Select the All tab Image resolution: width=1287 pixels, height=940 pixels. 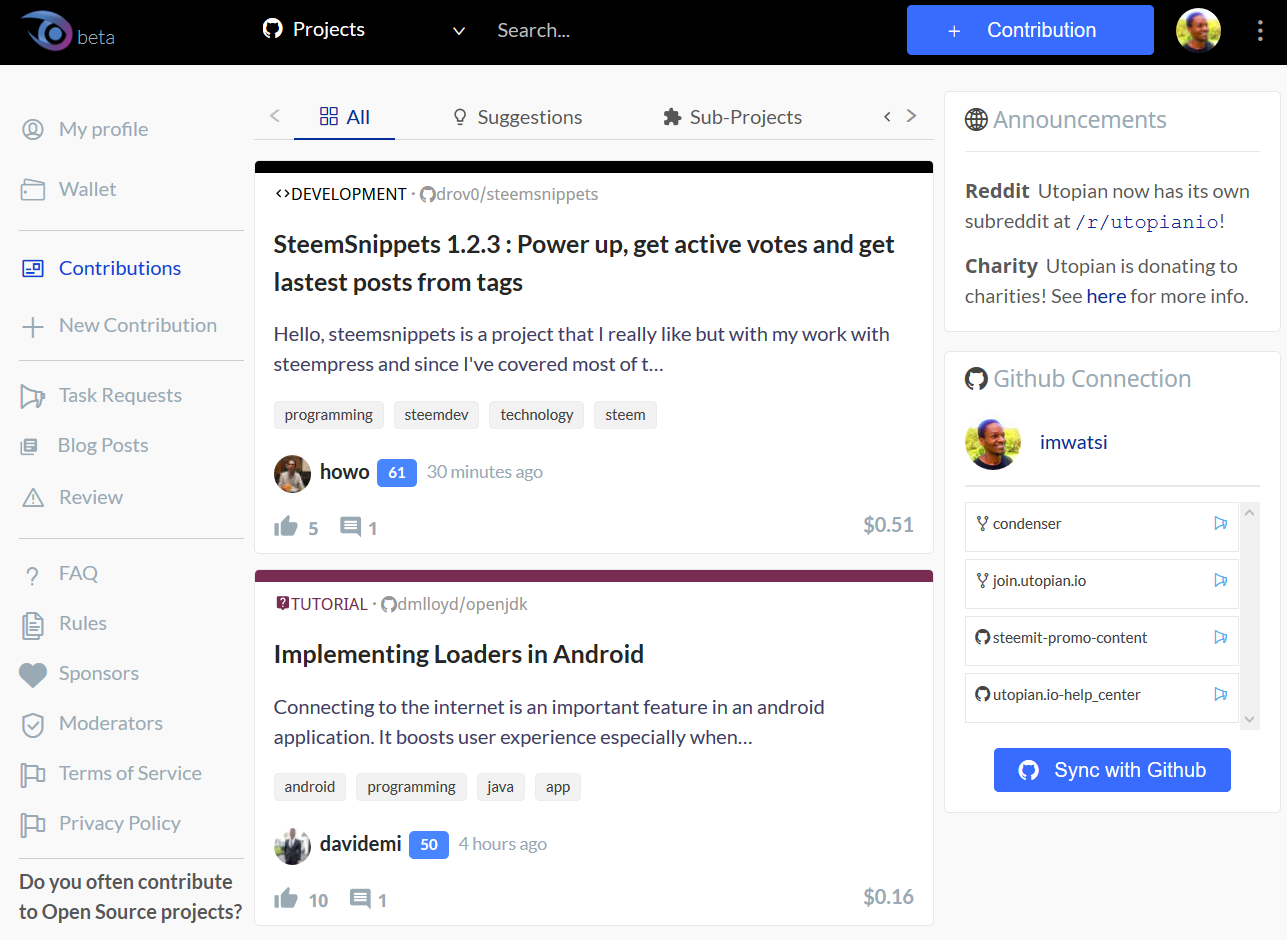click(344, 117)
